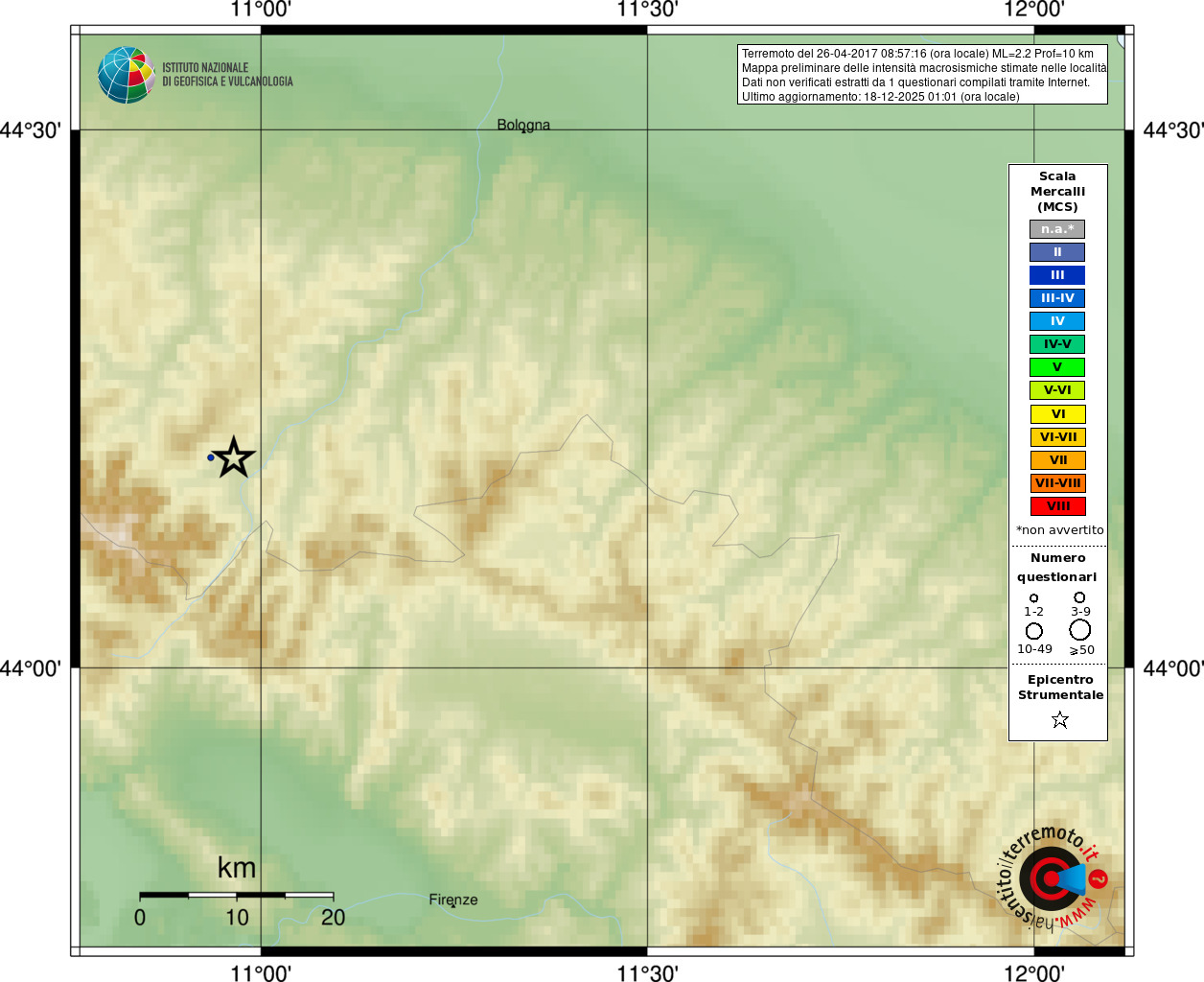Select the orange VII-VIII intensity swatch
Viewport: 1204px width, 982px height.
pos(1057,483)
